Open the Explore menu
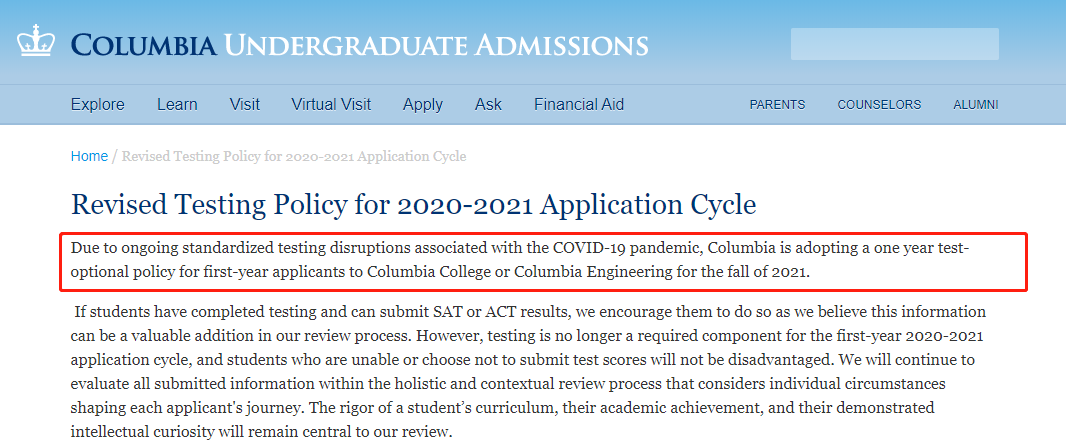The image size is (1066, 448). pos(98,105)
